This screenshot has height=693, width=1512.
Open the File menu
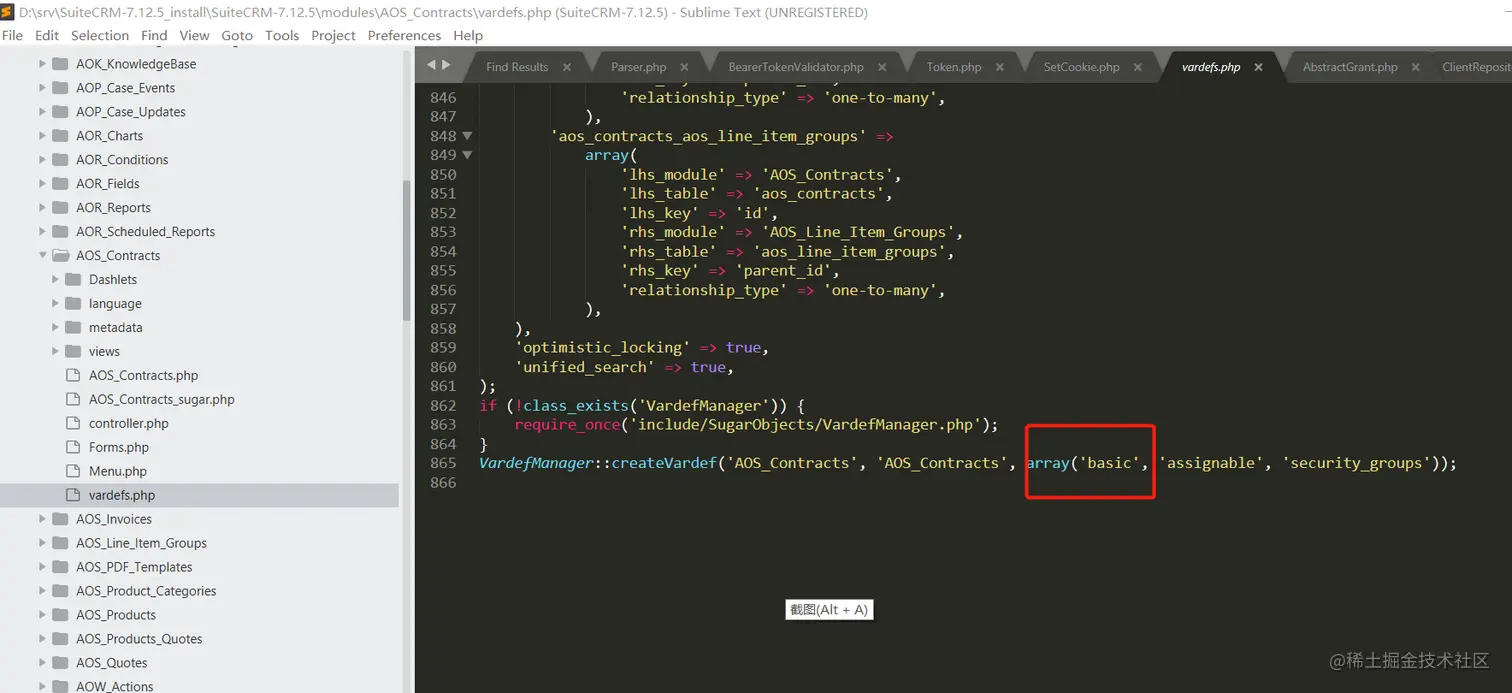(x=12, y=35)
